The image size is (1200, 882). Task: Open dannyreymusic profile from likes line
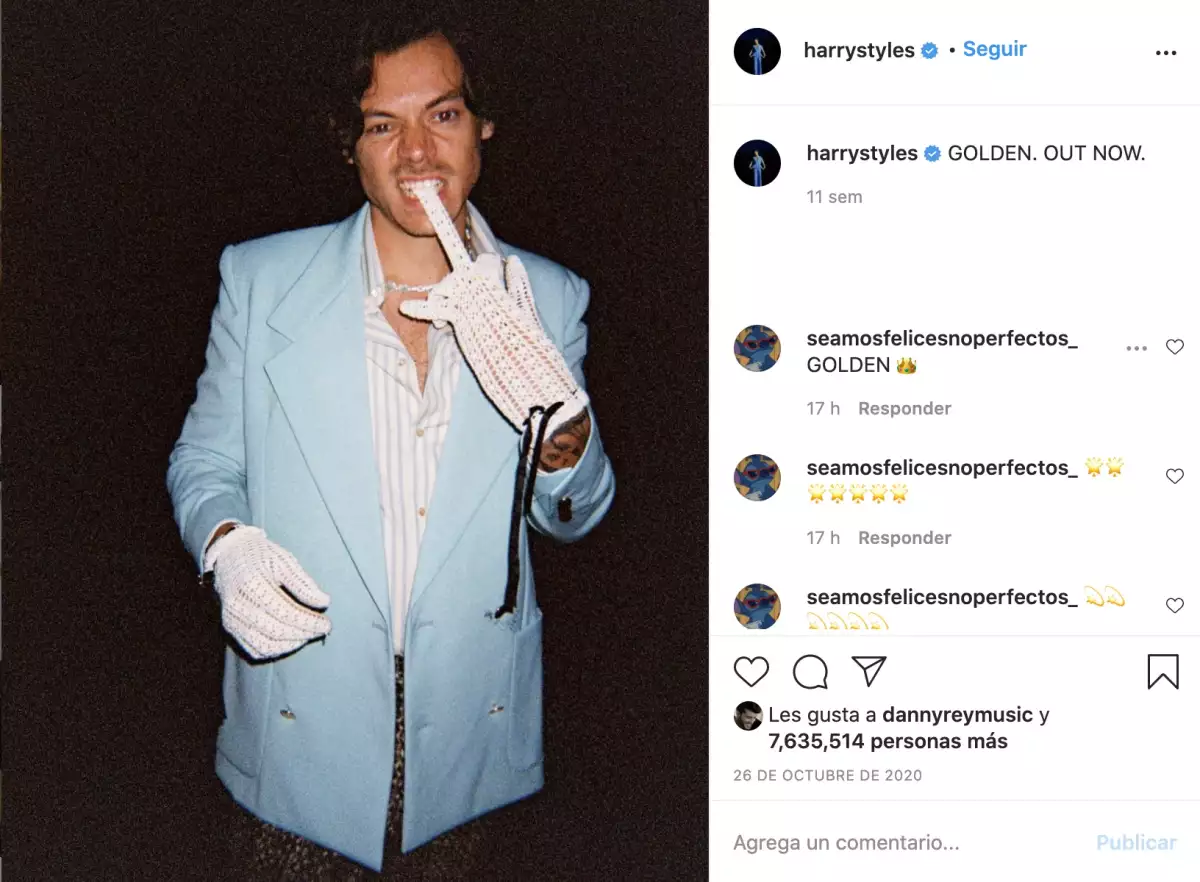point(957,715)
